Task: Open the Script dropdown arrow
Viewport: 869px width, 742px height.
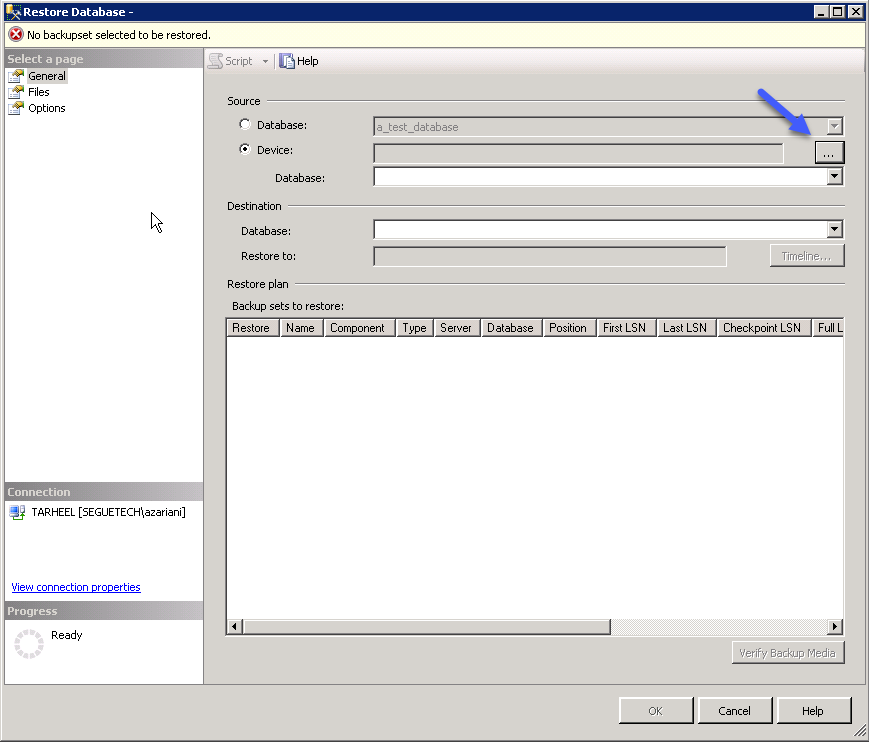Action: (x=265, y=61)
